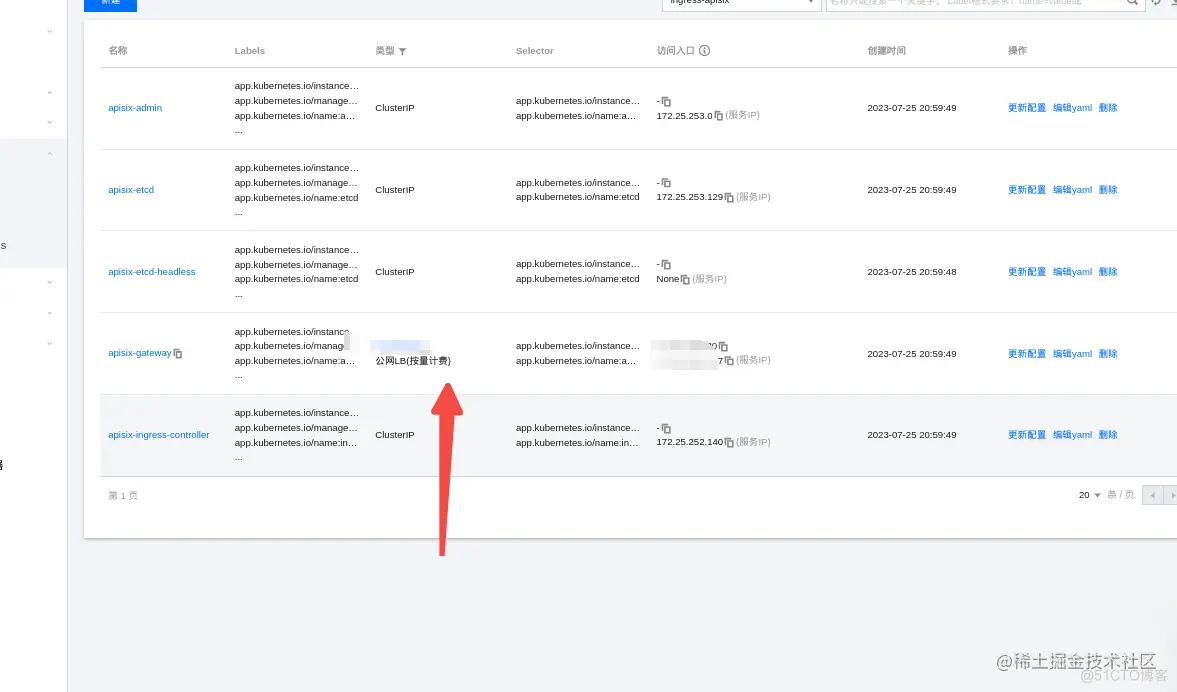Update configuration of apisix-ingress-controller
The height and width of the screenshot is (692, 1177).
[x=1026, y=435]
